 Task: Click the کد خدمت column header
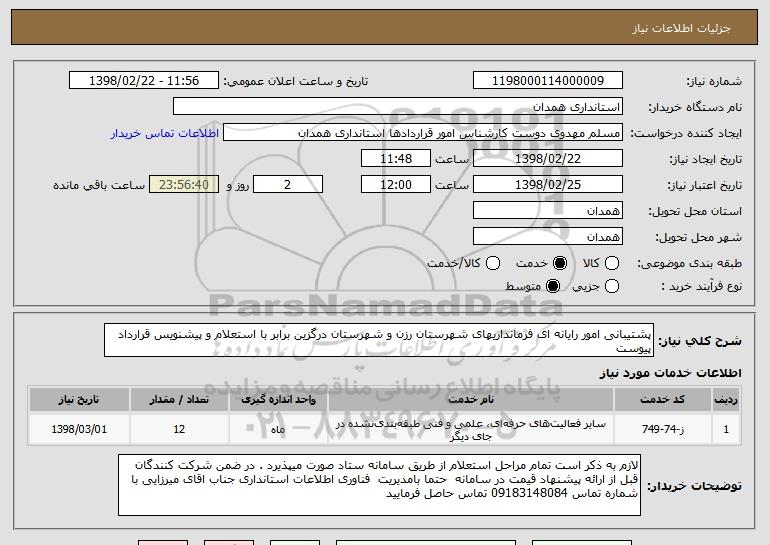point(662,400)
